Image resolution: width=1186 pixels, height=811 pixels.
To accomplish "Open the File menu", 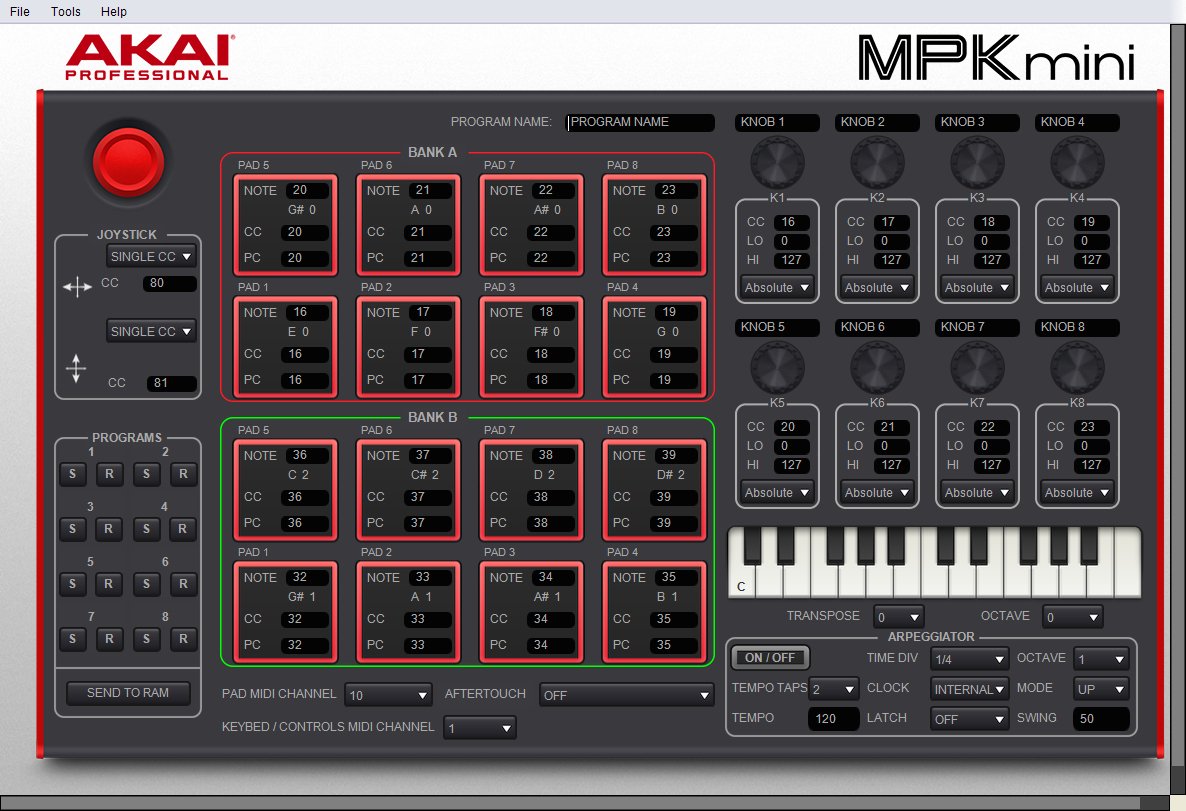I will [x=19, y=11].
